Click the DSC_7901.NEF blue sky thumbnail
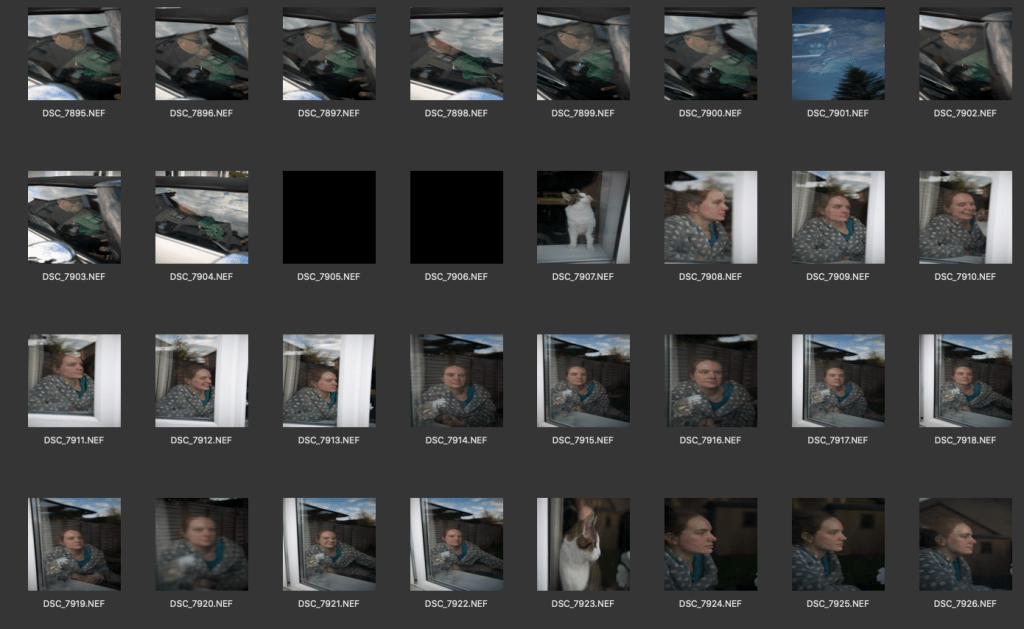1024x629 pixels. pos(838,54)
